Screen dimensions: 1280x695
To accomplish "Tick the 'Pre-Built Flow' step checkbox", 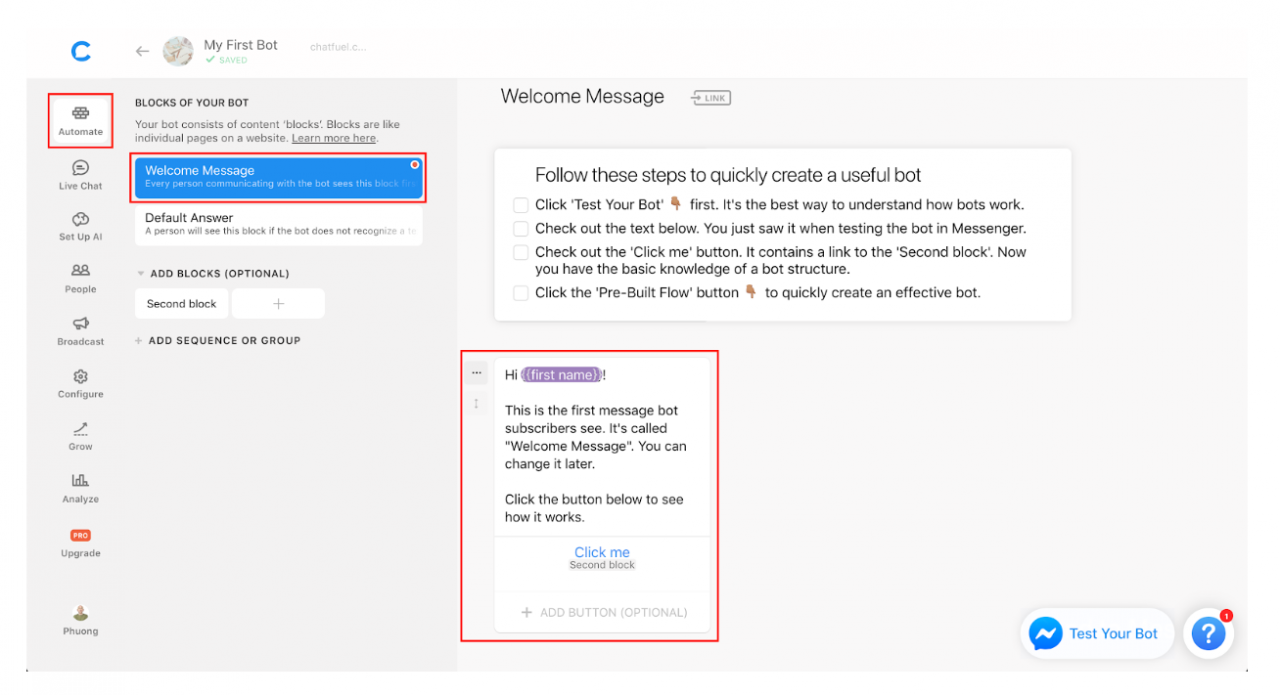I will [x=520, y=293].
